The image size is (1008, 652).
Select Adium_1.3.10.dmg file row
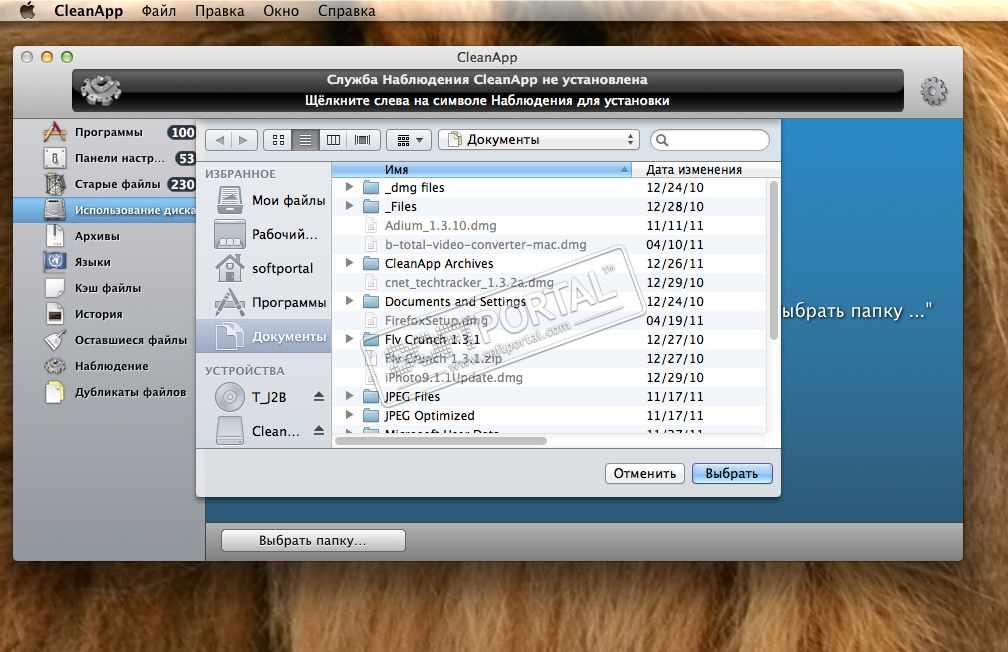tap(550, 226)
